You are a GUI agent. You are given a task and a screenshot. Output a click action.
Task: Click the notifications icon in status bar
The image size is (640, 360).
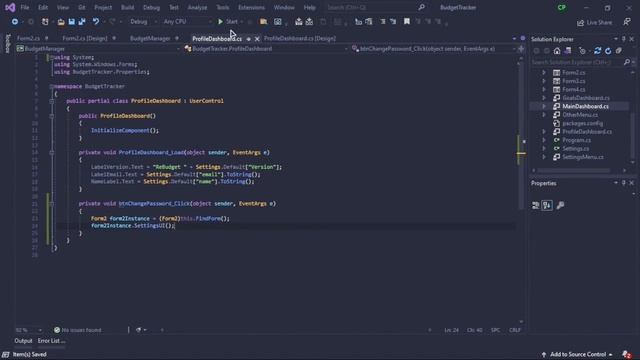pos(627,354)
